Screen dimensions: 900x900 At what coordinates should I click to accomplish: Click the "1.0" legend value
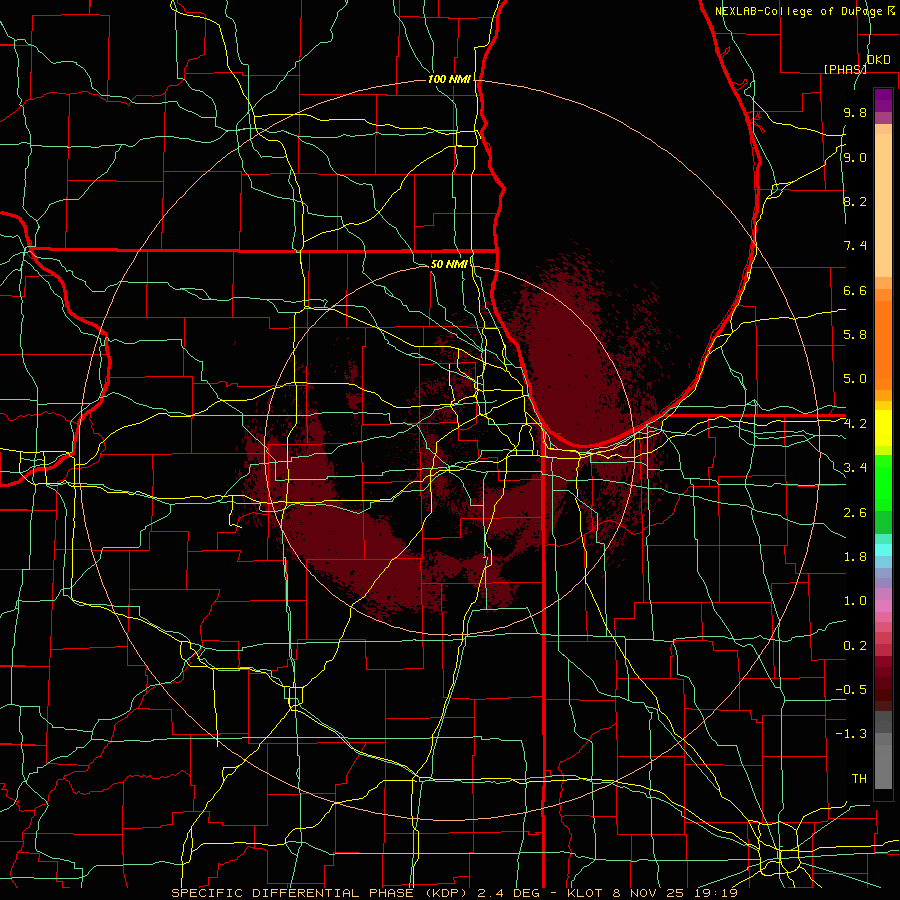(855, 601)
